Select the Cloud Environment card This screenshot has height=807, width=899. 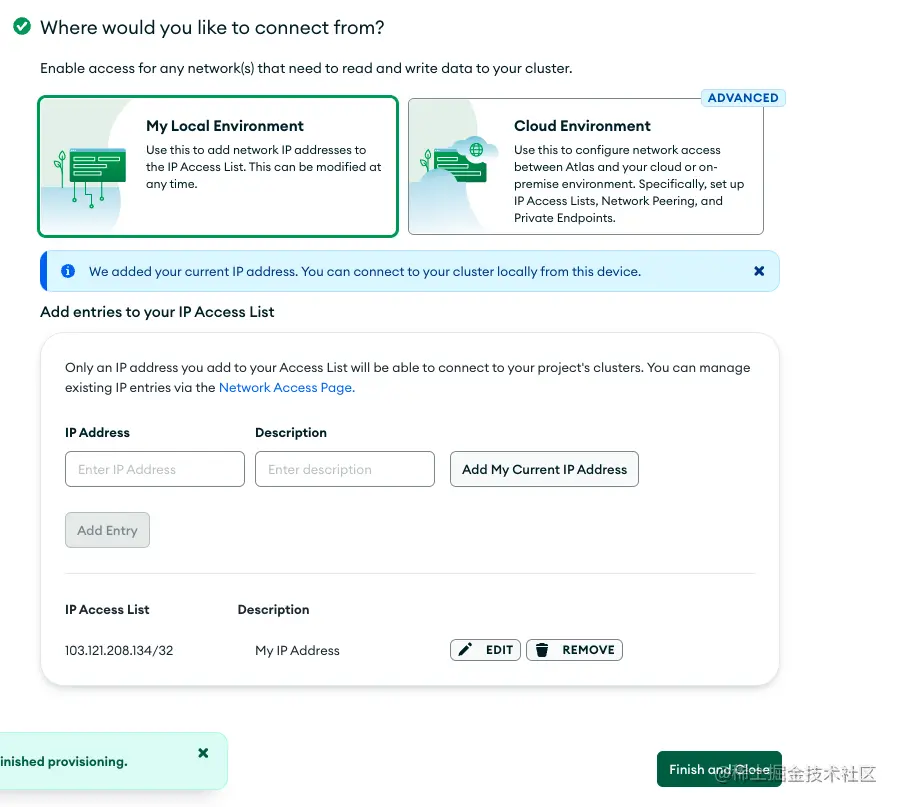585,166
